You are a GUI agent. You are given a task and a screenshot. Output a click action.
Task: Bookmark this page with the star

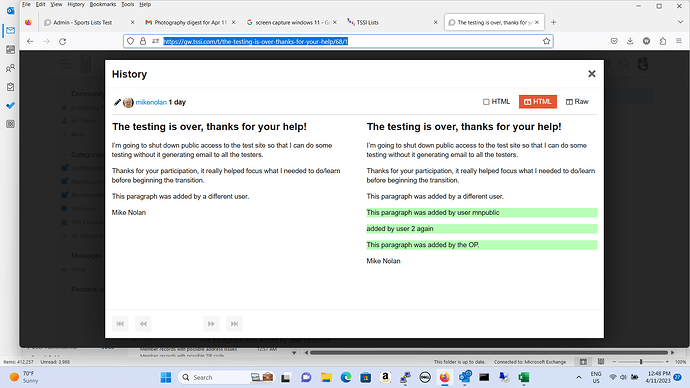point(546,41)
